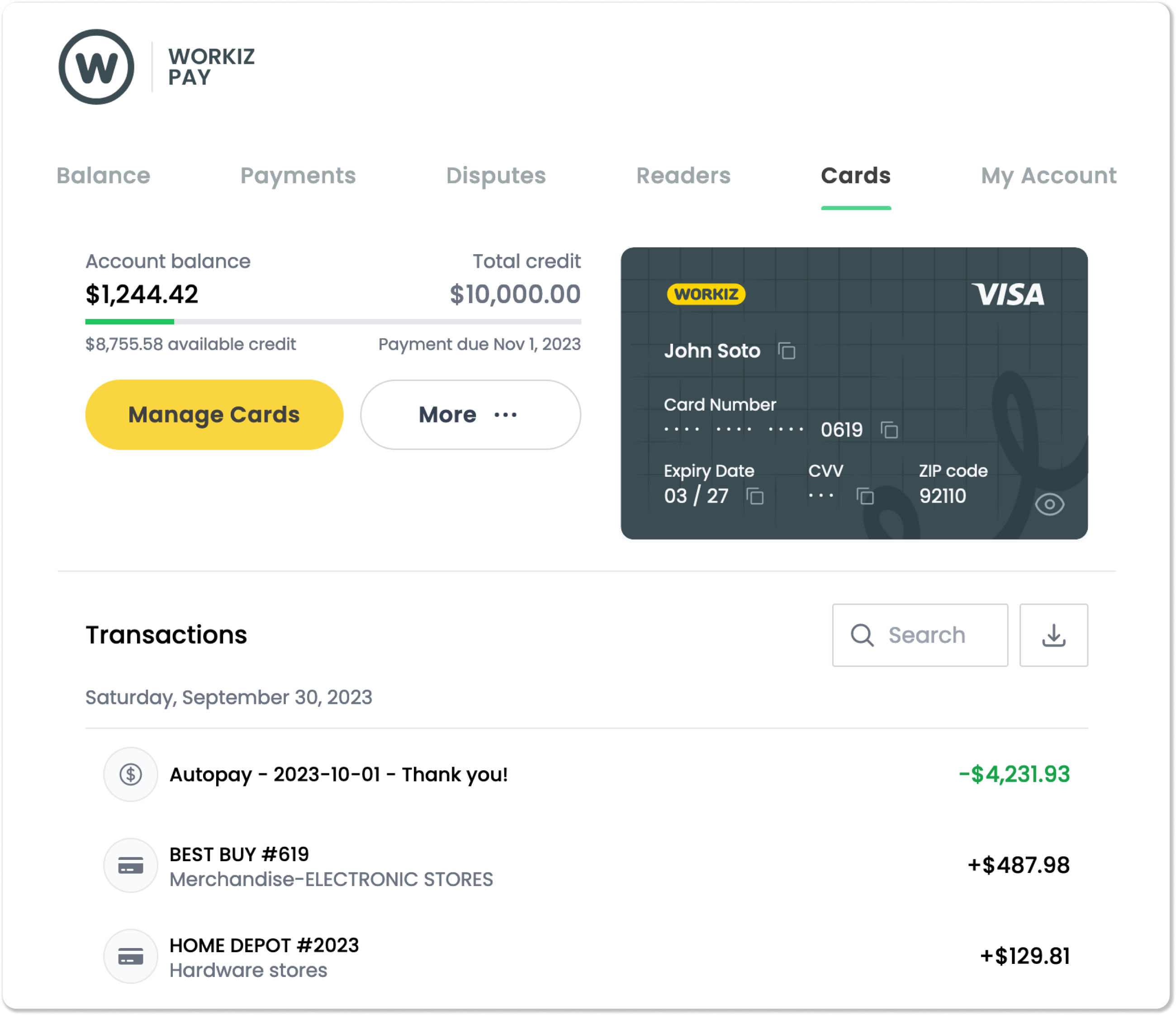This screenshot has height=1015, width=1176.
Task: Go to the Disputes tab
Action: pyautogui.click(x=496, y=176)
